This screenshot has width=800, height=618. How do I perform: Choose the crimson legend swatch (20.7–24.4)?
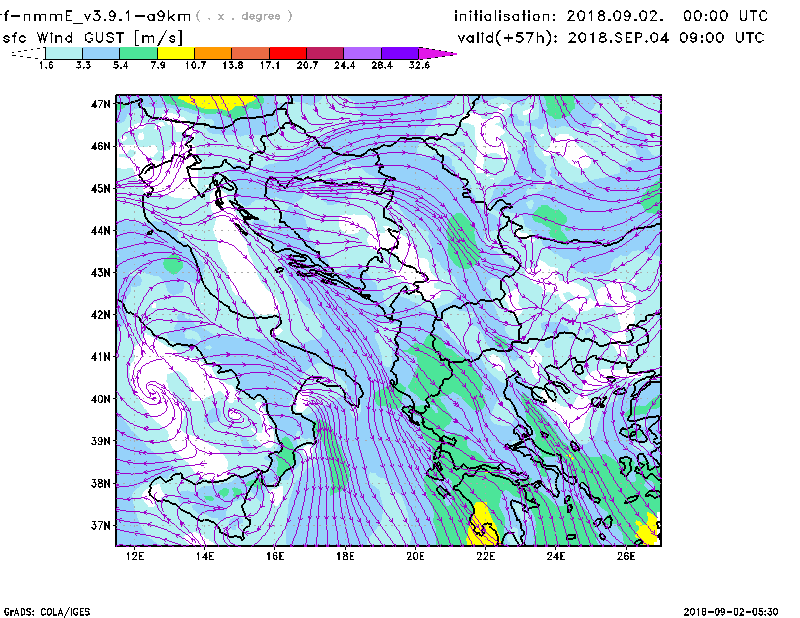pyautogui.click(x=325, y=53)
